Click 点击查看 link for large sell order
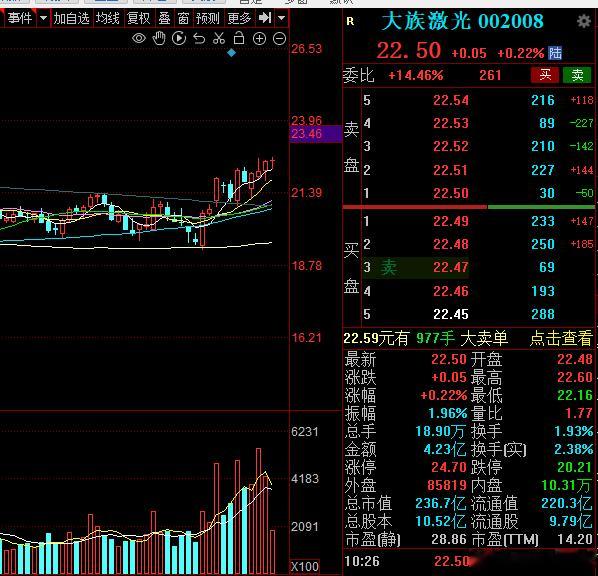 pyautogui.click(x=561, y=338)
